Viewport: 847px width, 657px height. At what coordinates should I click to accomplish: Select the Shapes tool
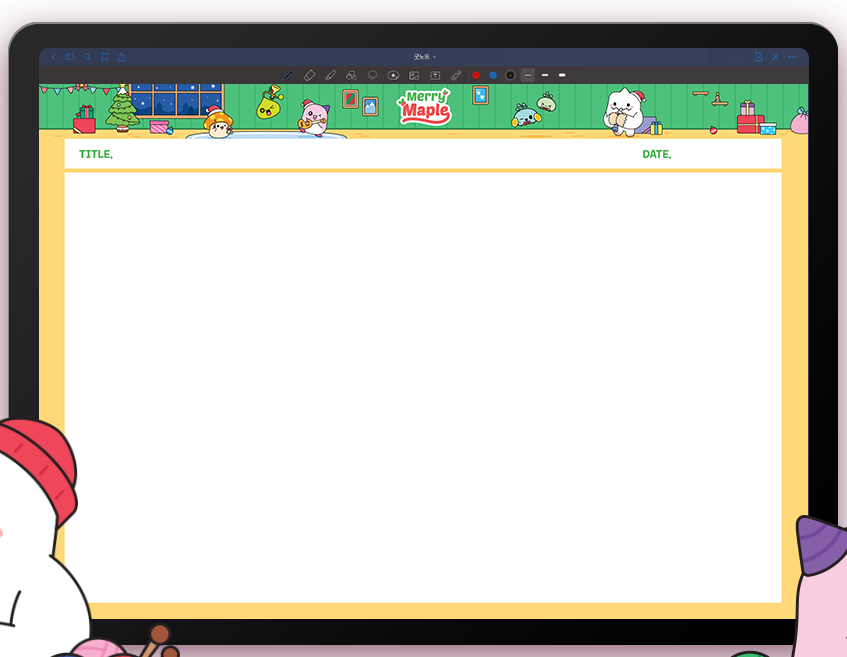click(x=351, y=75)
